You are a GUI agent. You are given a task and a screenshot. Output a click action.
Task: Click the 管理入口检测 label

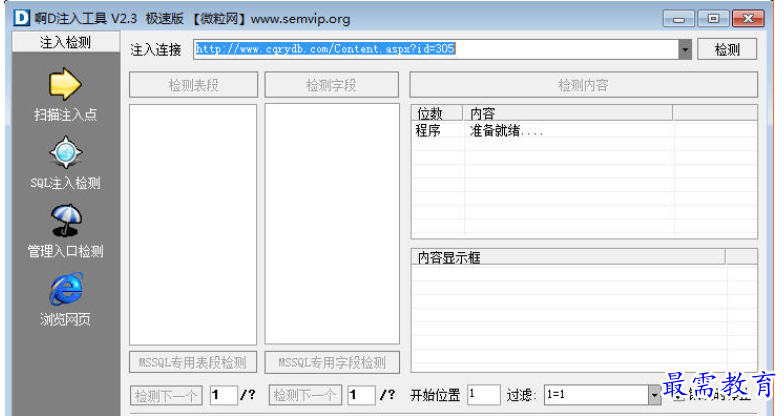pos(66,251)
